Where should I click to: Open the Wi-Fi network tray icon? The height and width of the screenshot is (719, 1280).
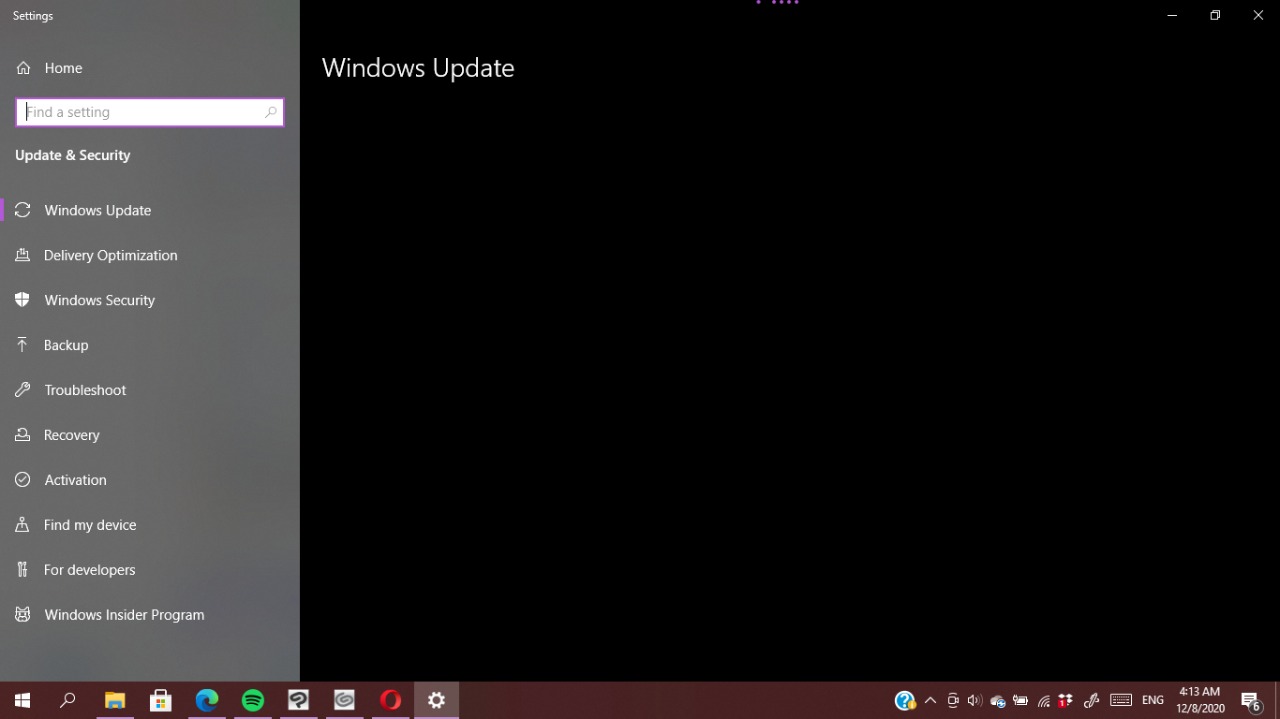click(1044, 701)
